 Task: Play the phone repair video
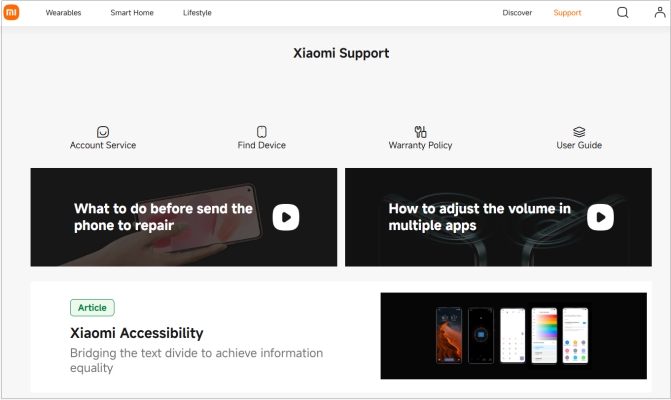click(286, 217)
